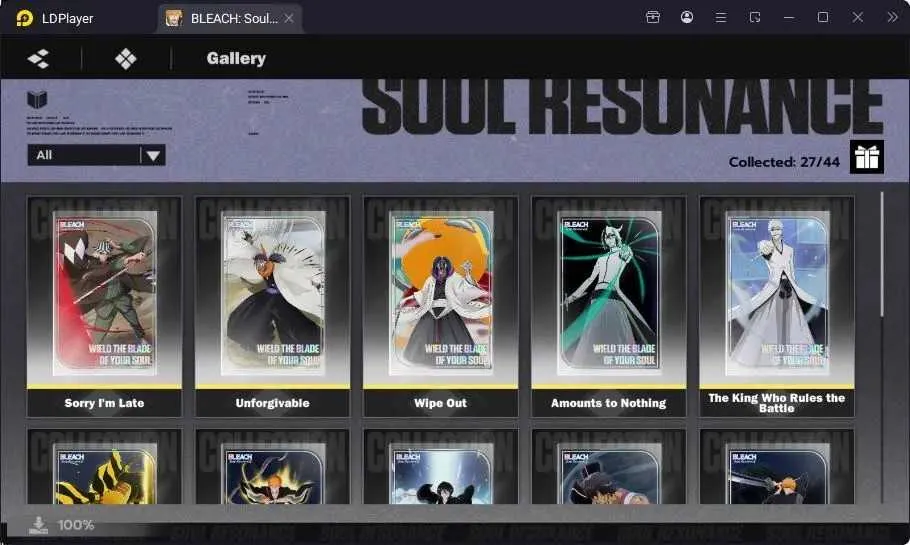Click the Amounts to Nothing caption
910x545 pixels.
[609, 403]
